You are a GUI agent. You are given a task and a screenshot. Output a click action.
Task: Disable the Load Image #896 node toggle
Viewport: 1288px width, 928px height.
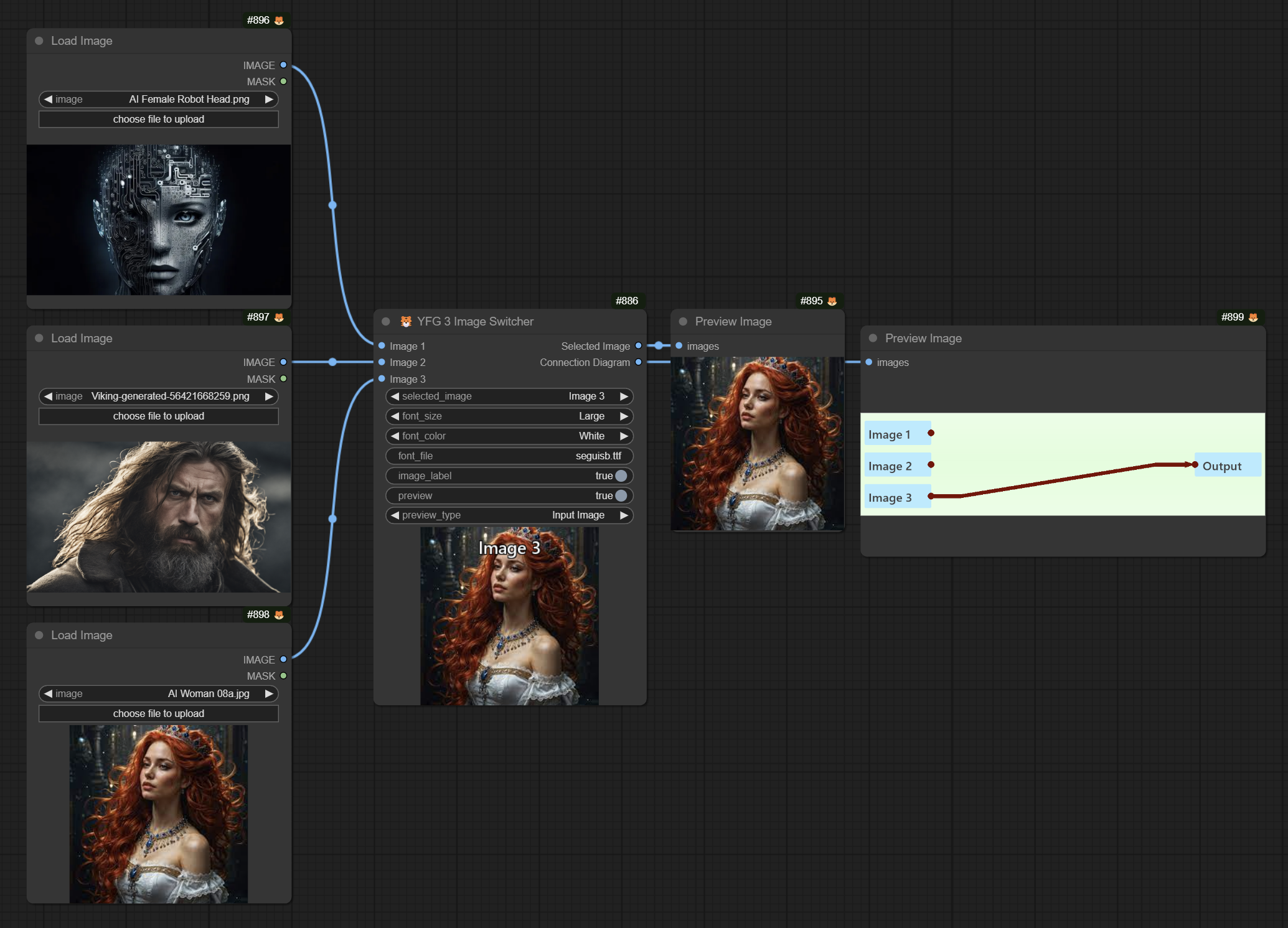point(41,40)
